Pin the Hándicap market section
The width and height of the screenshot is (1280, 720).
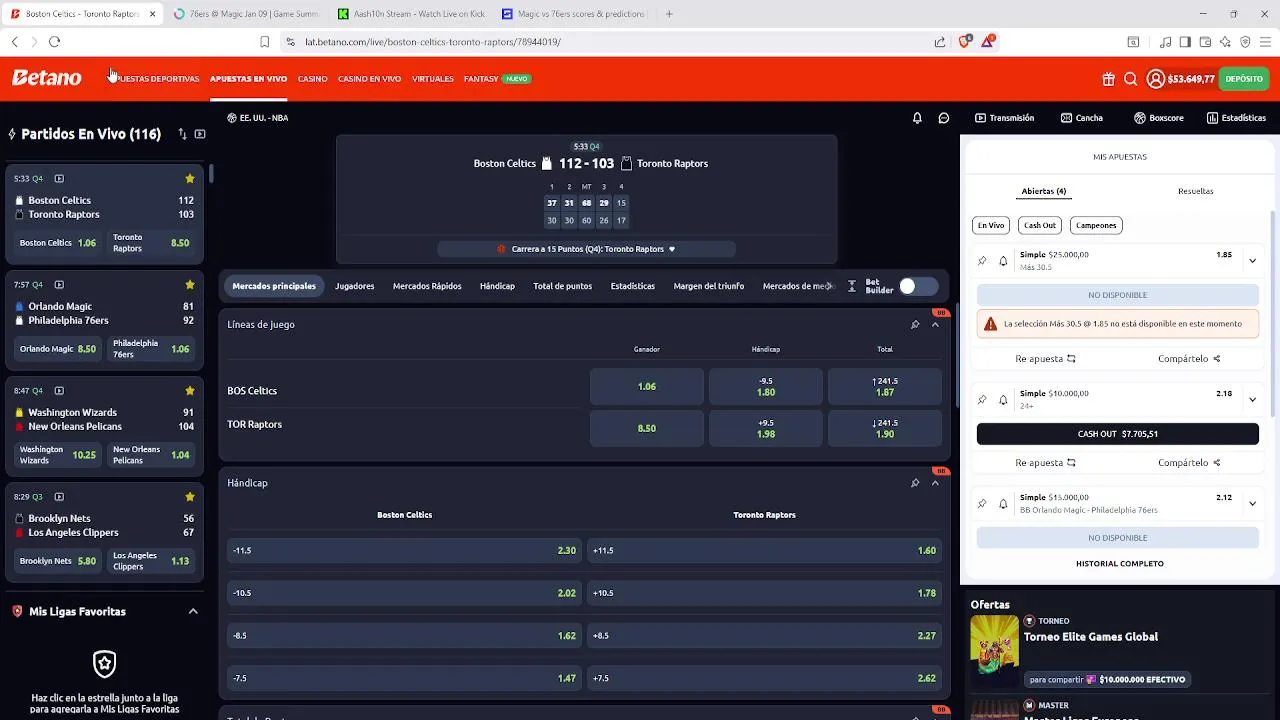coord(914,483)
